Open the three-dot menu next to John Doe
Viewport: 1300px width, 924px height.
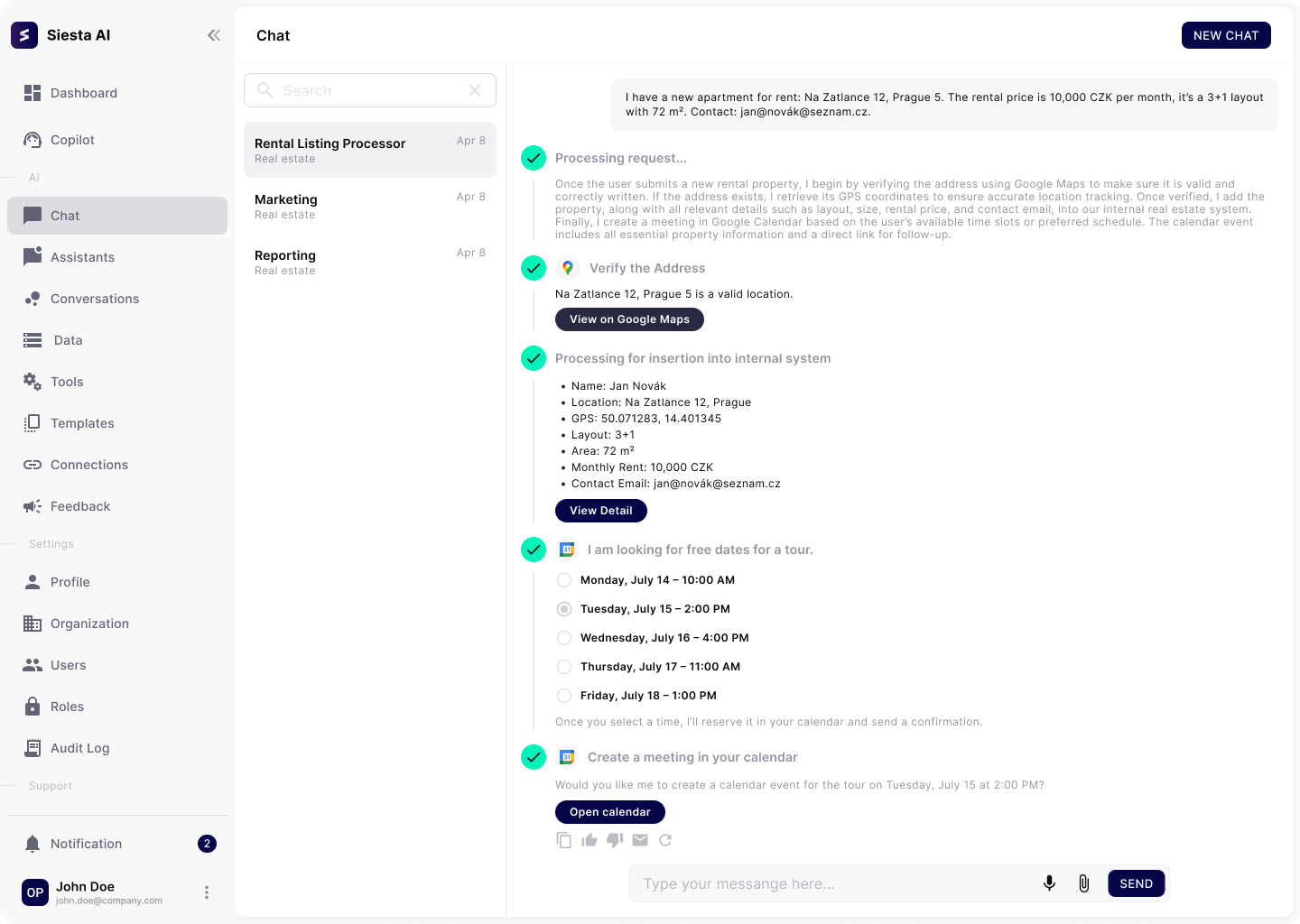tap(207, 892)
